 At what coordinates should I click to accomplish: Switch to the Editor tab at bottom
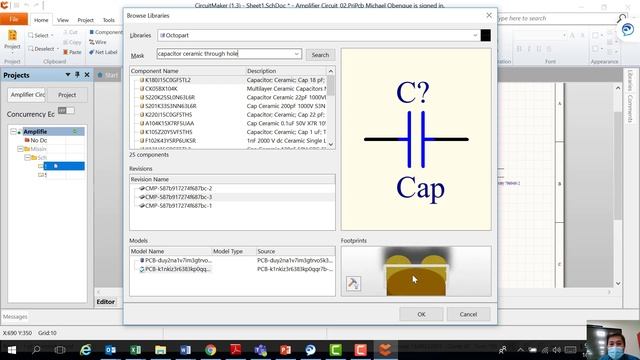[x=106, y=302]
